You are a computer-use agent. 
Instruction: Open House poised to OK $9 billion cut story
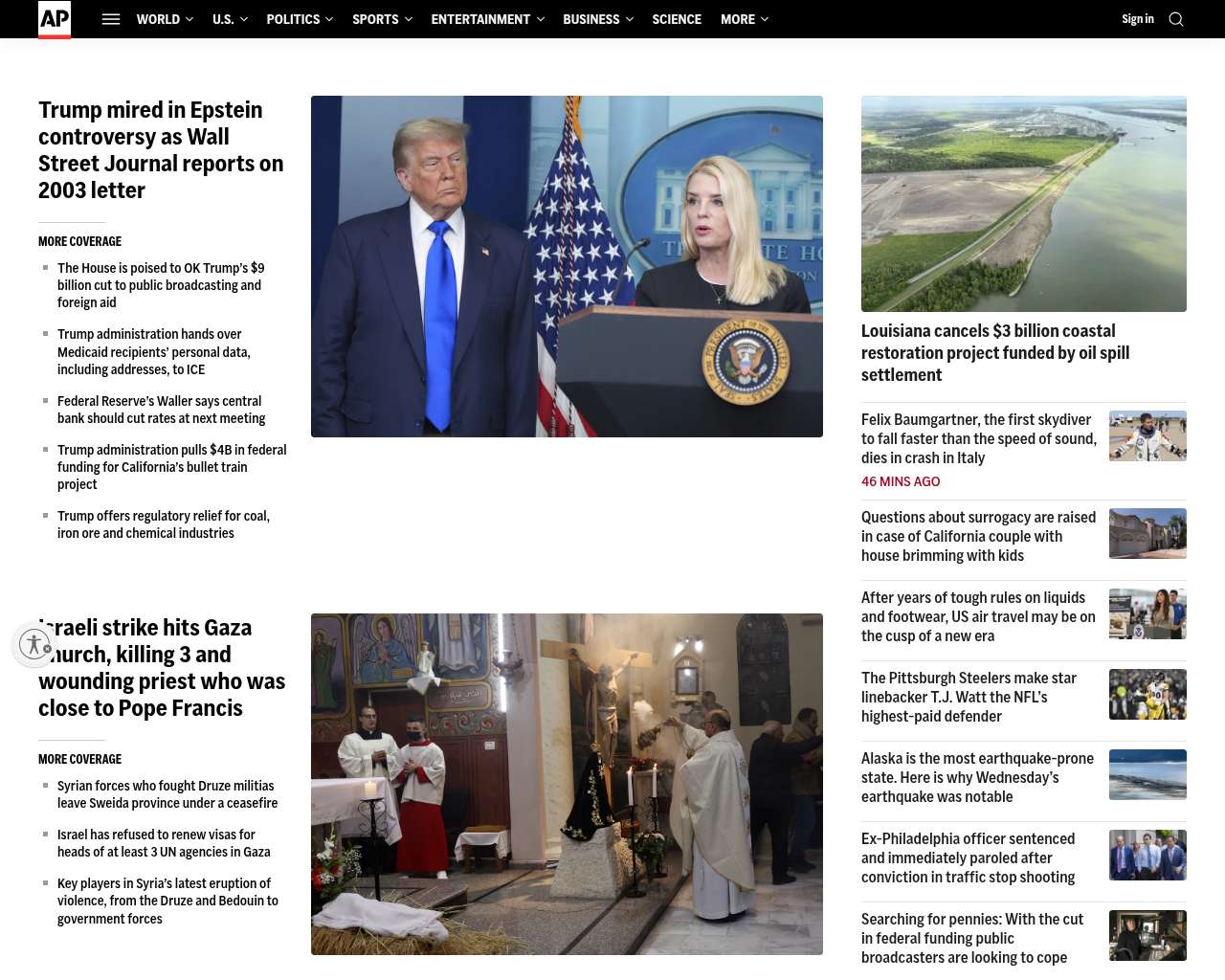tap(161, 285)
